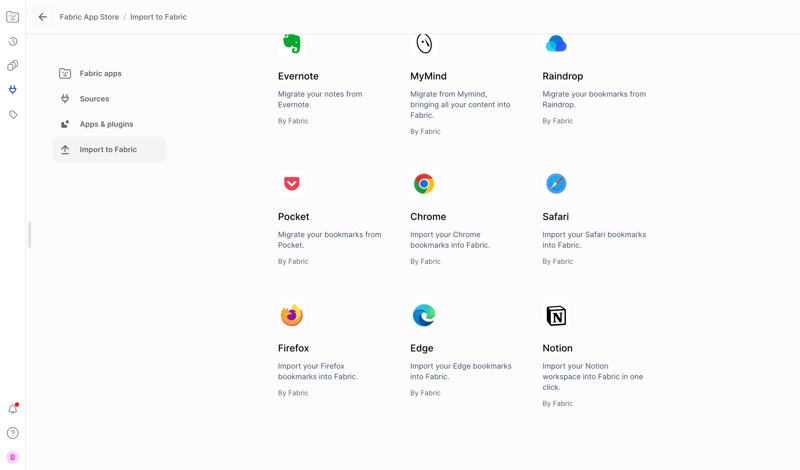The height and width of the screenshot is (470, 800).
Task: Open notifications bell in left rail
Action: (13, 409)
